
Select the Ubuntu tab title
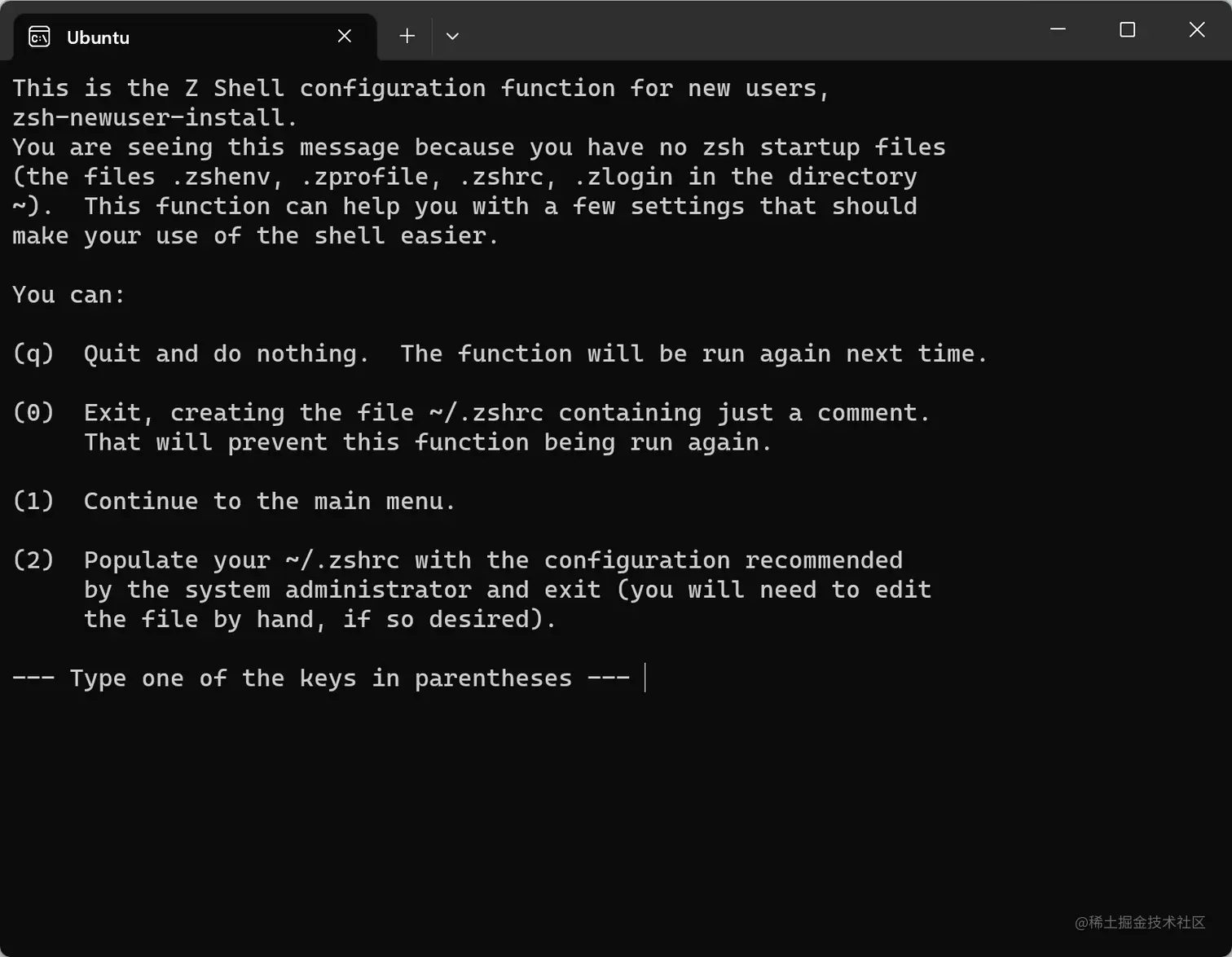coord(98,37)
